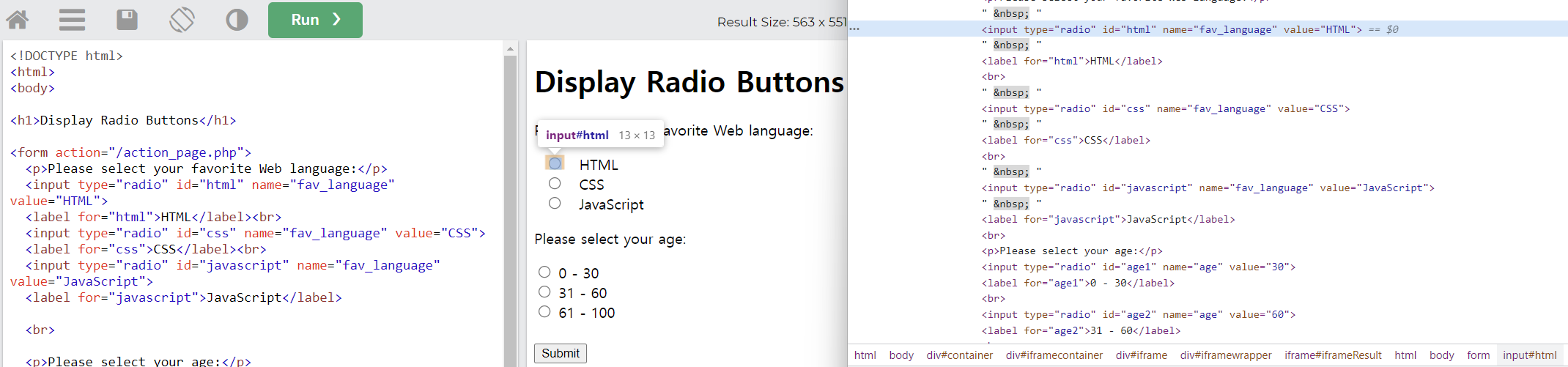Viewport: 1568px width, 367px height.
Task: Toggle dark theme with the contrast icon
Action: click(237, 20)
